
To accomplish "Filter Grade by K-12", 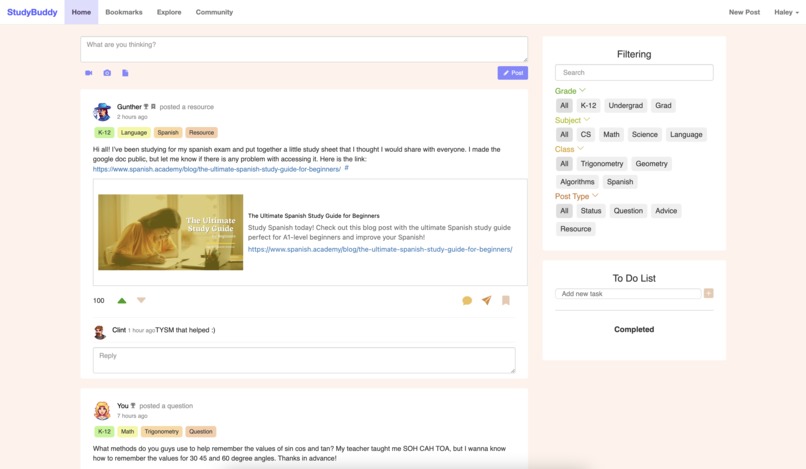I will pyautogui.click(x=589, y=105).
